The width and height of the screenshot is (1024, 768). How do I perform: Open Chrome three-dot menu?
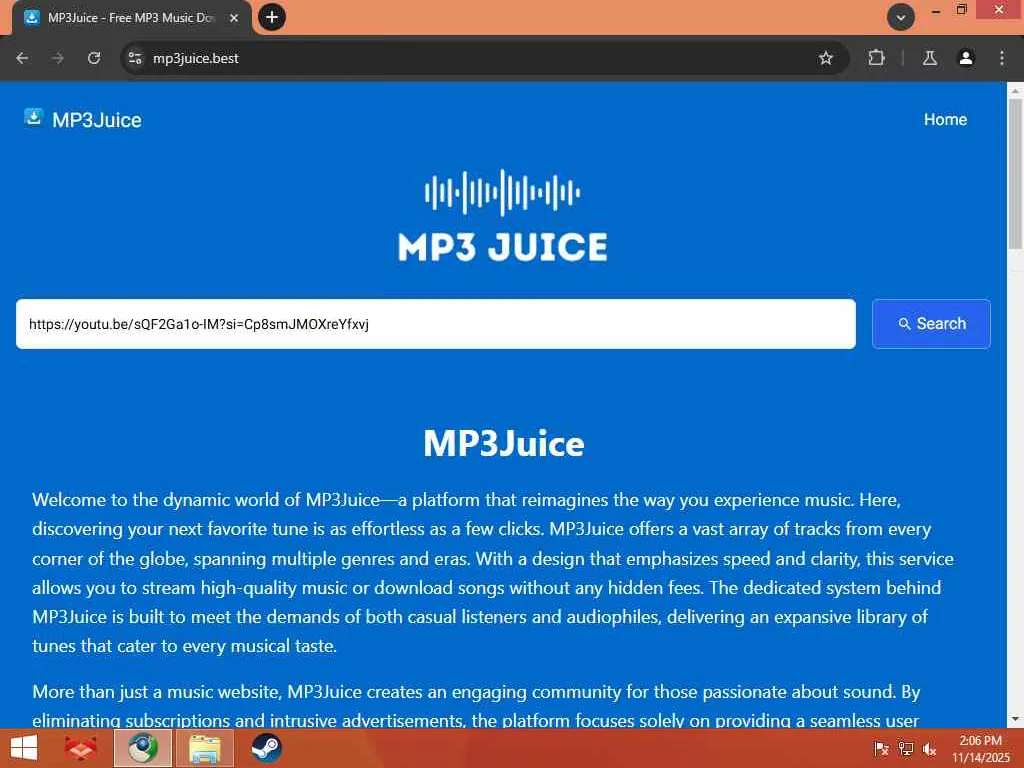pyautogui.click(x=1002, y=58)
